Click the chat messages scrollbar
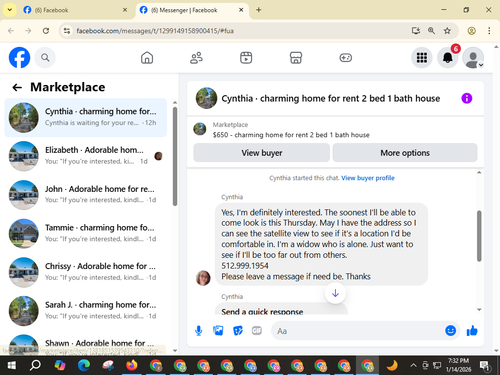The height and width of the screenshot is (375, 500). pyautogui.click(x=479, y=236)
